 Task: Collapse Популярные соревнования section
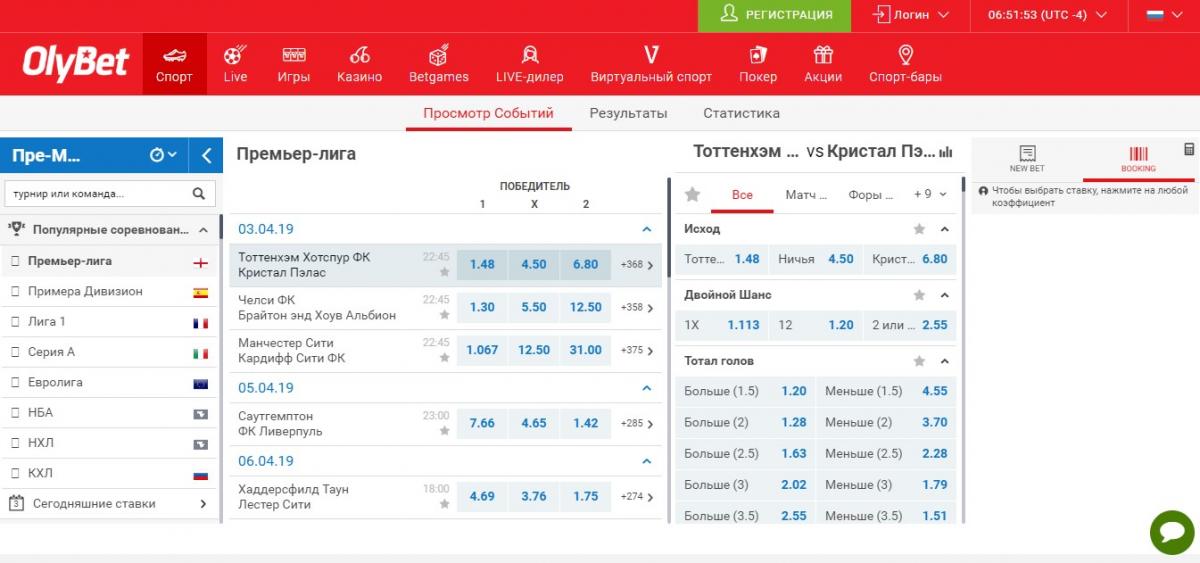[203, 229]
